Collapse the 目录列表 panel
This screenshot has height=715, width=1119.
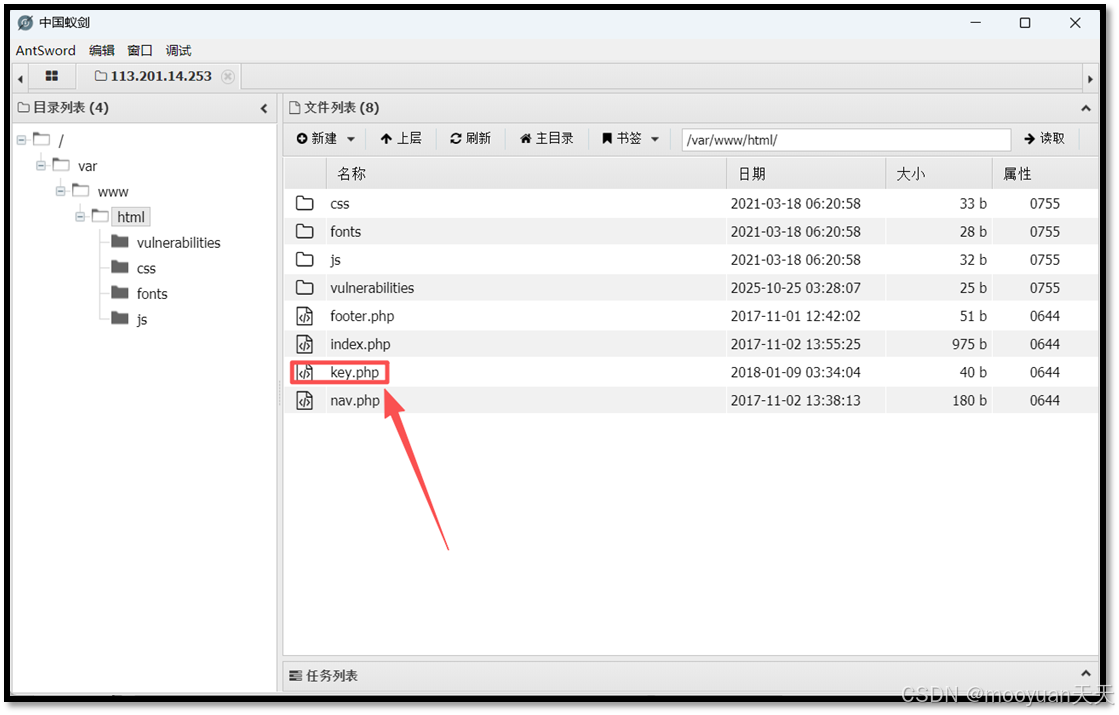point(264,108)
